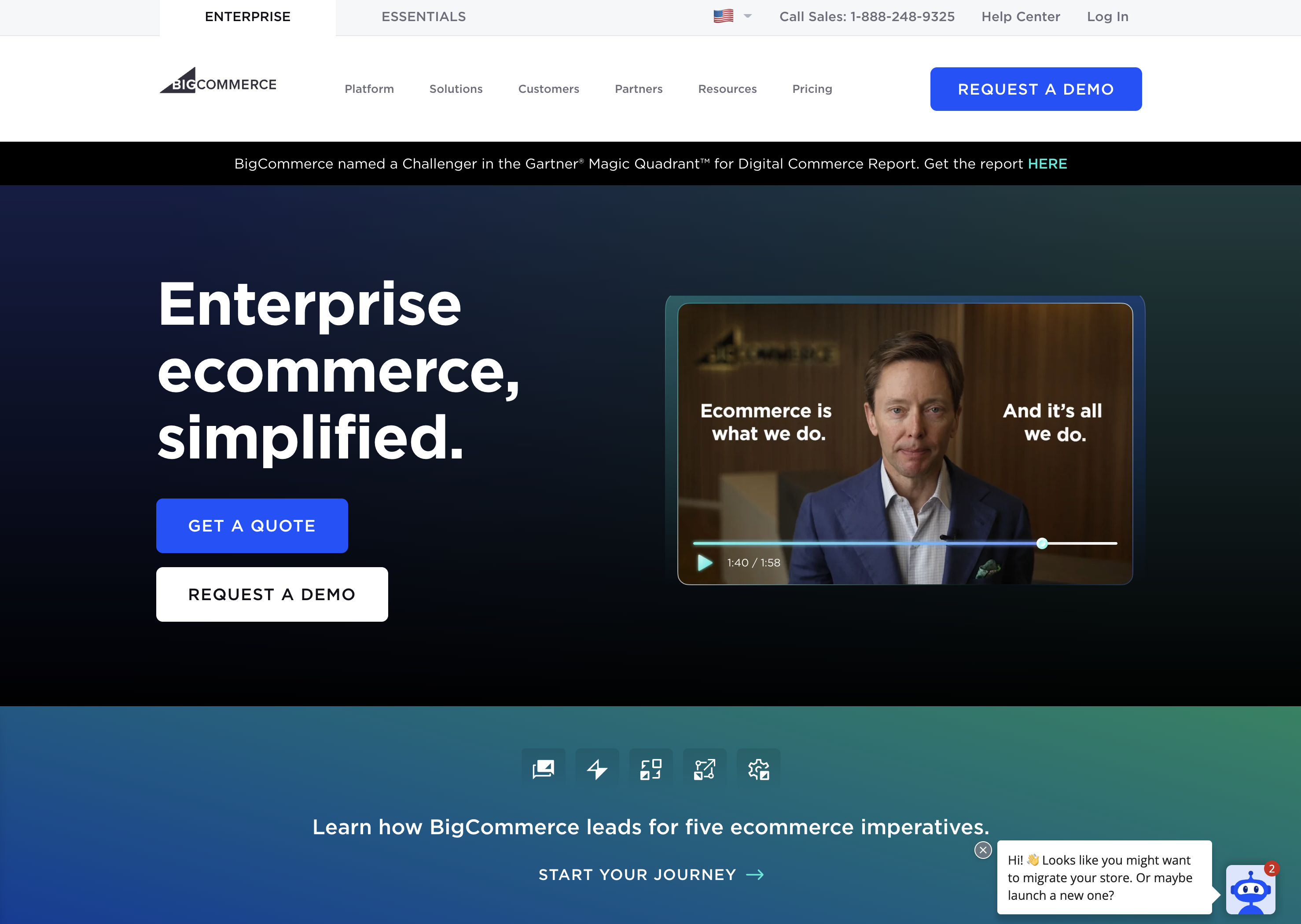Expand the Solutions navigation menu
This screenshot has width=1301, height=924.
click(x=456, y=88)
